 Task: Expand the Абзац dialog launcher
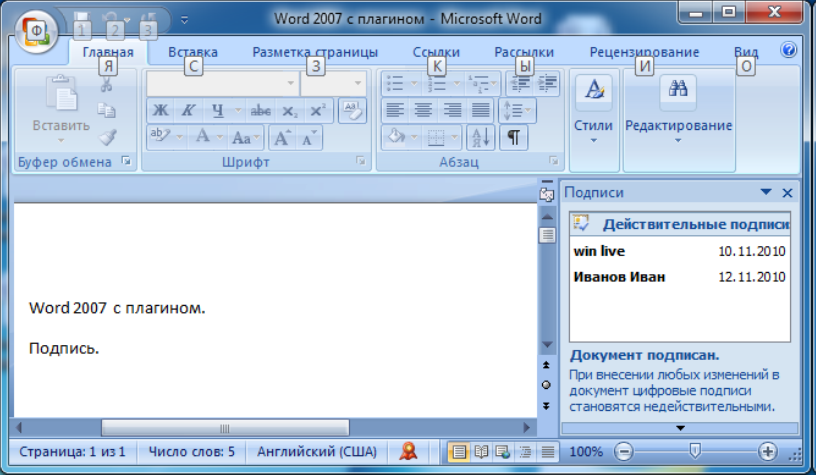[x=554, y=161]
